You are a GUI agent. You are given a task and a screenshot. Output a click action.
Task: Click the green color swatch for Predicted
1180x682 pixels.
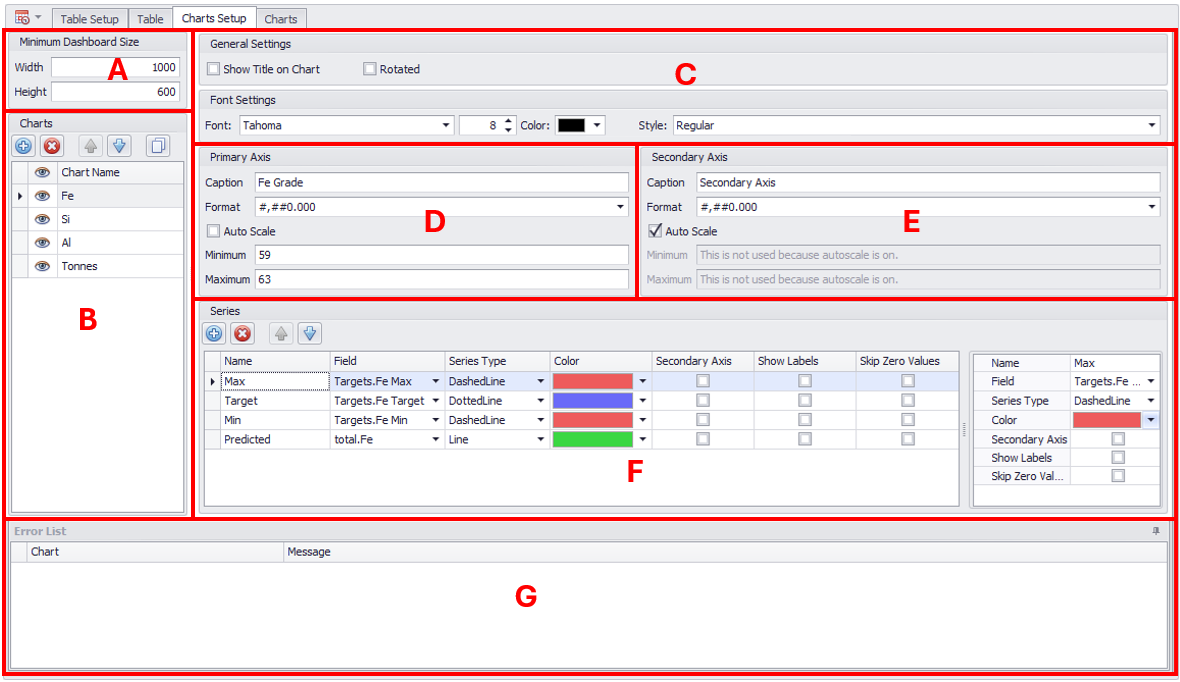[x=592, y=439]
